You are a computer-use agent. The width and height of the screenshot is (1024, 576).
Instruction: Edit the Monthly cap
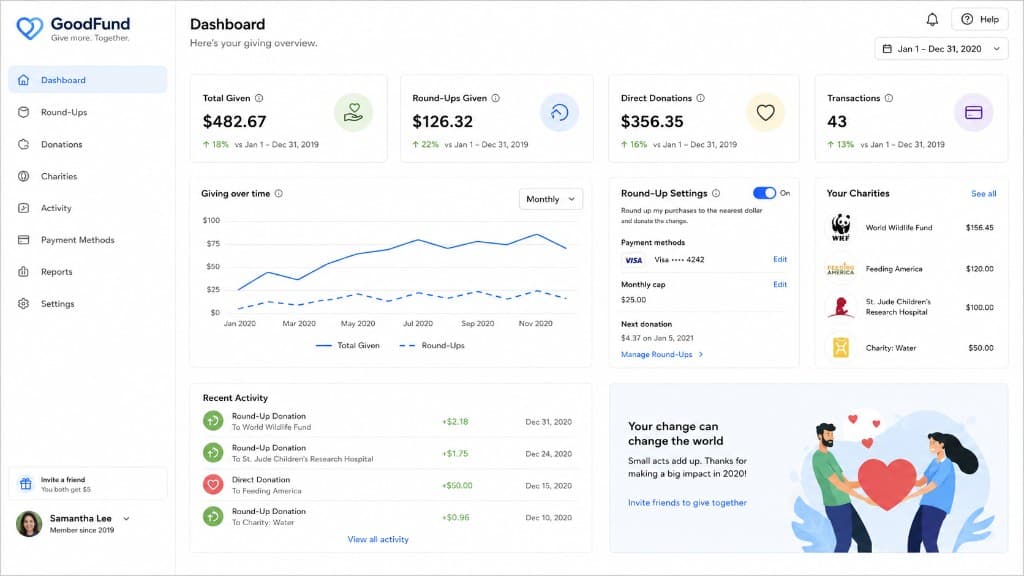(780, 284)
